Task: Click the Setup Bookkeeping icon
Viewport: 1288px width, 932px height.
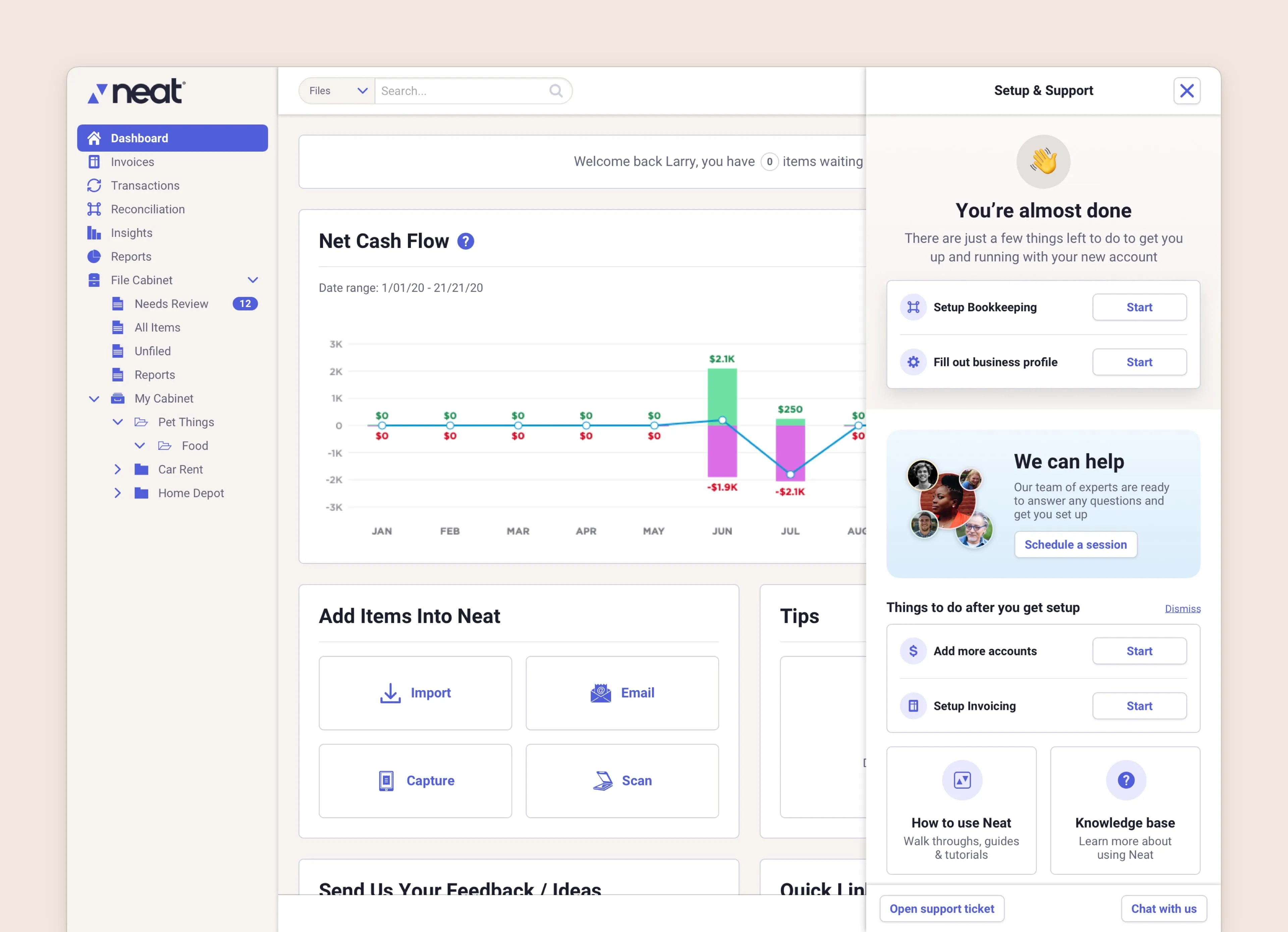Action: (x=913, y=307)
